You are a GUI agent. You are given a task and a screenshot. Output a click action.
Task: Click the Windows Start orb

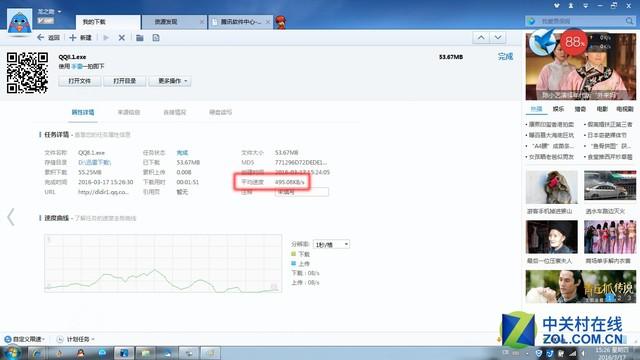12,353
